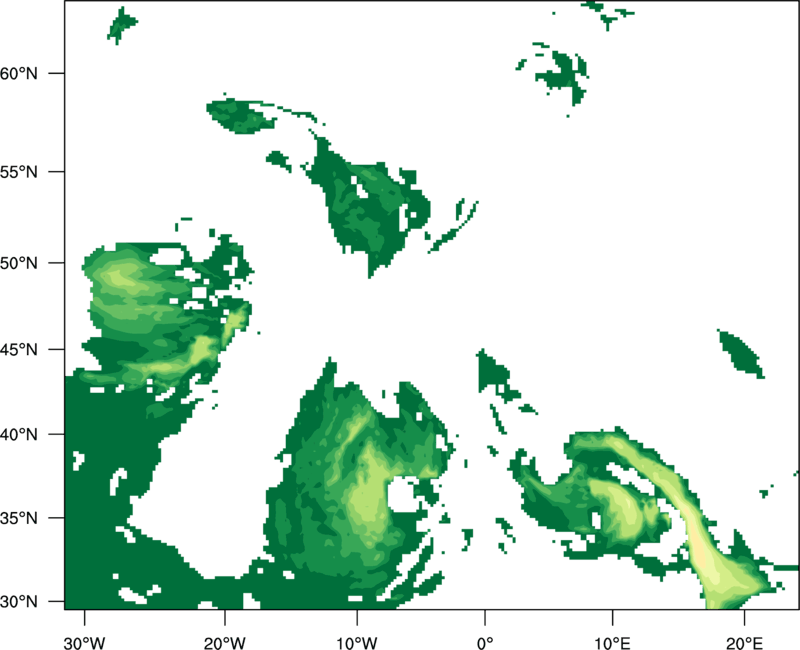Click the 30°N latitude axis label
Viewport: 800px width, 650px height.
tap(19, 602)
